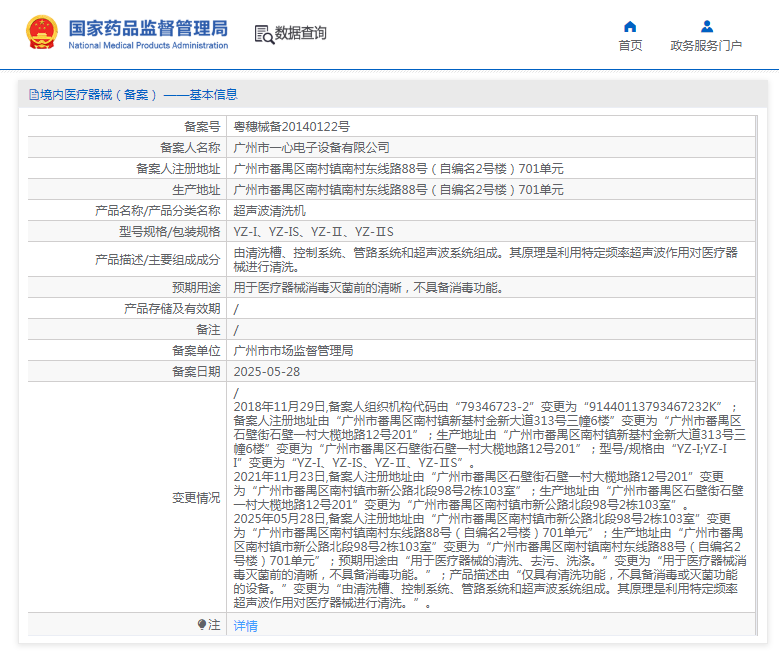This screenshot has height=652, width=779.
Task: Click the 型号规格/包装规格 label
Action: (169, 232)
